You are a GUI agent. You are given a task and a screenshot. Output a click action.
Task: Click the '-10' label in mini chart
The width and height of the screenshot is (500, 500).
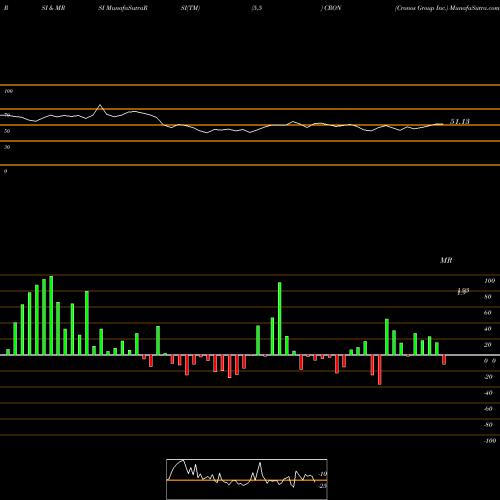(x=322, y=474)
